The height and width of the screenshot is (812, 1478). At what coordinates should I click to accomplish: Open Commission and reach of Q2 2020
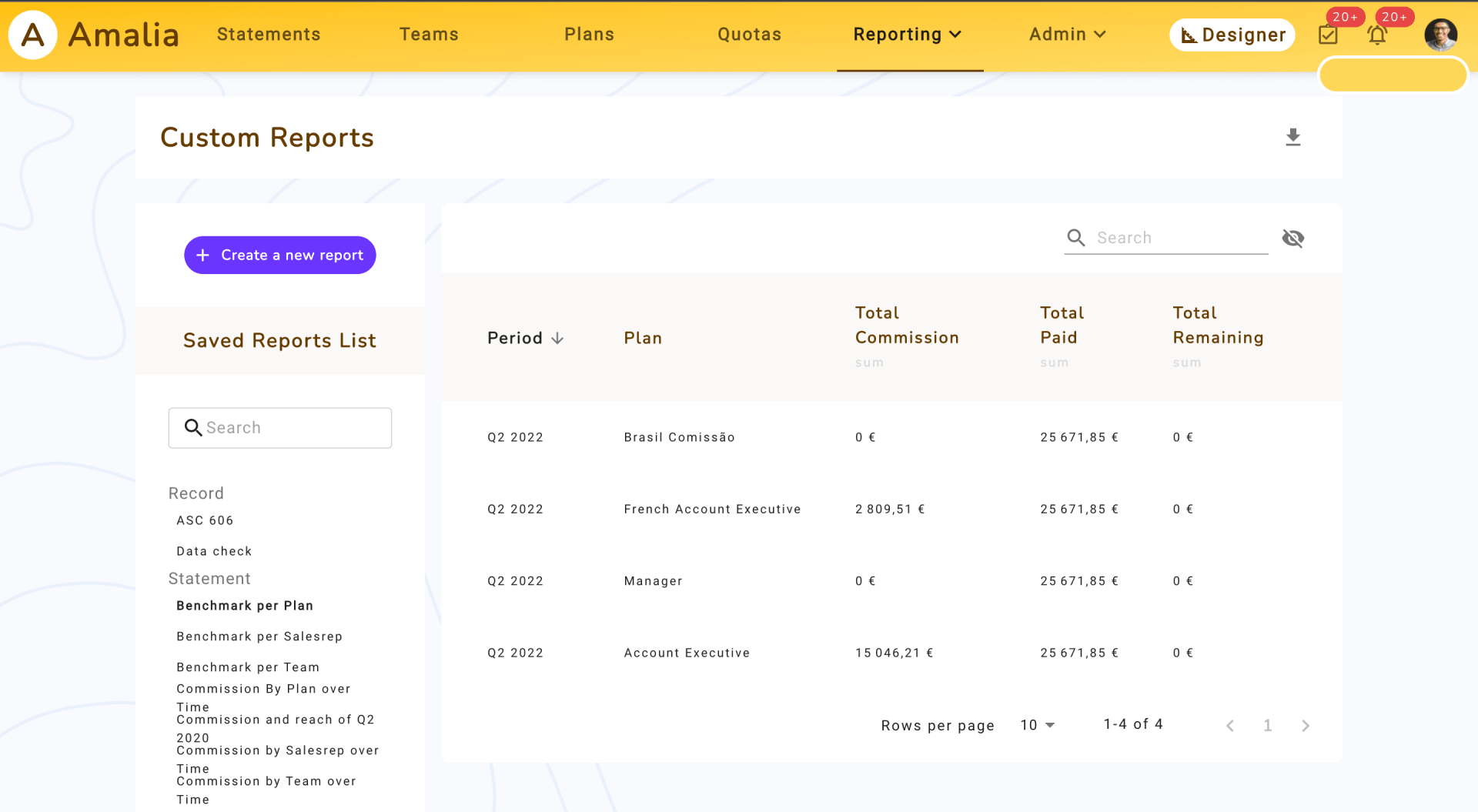click(x=276, y=729)
